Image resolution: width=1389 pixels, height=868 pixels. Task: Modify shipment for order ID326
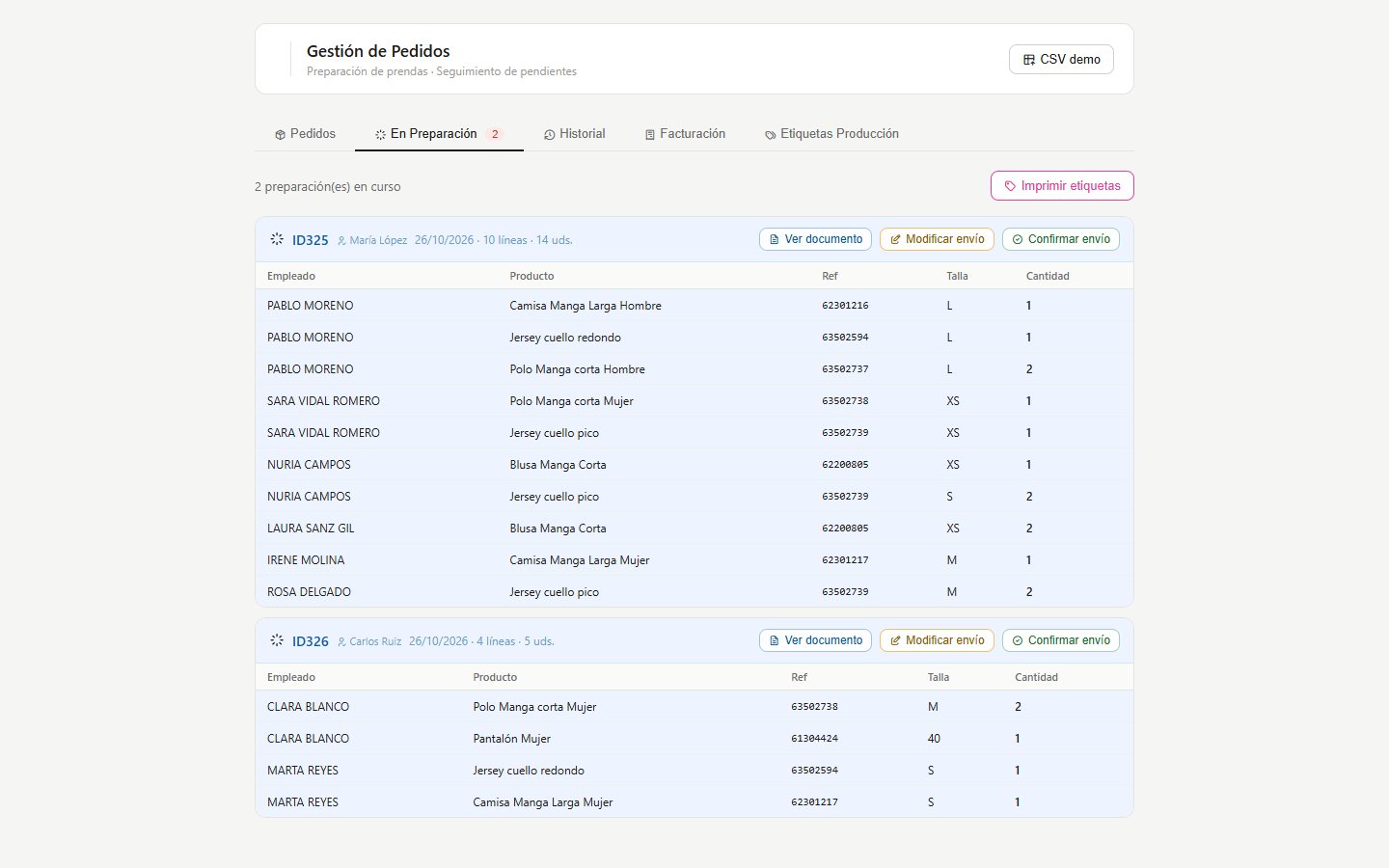coord(937,640)
